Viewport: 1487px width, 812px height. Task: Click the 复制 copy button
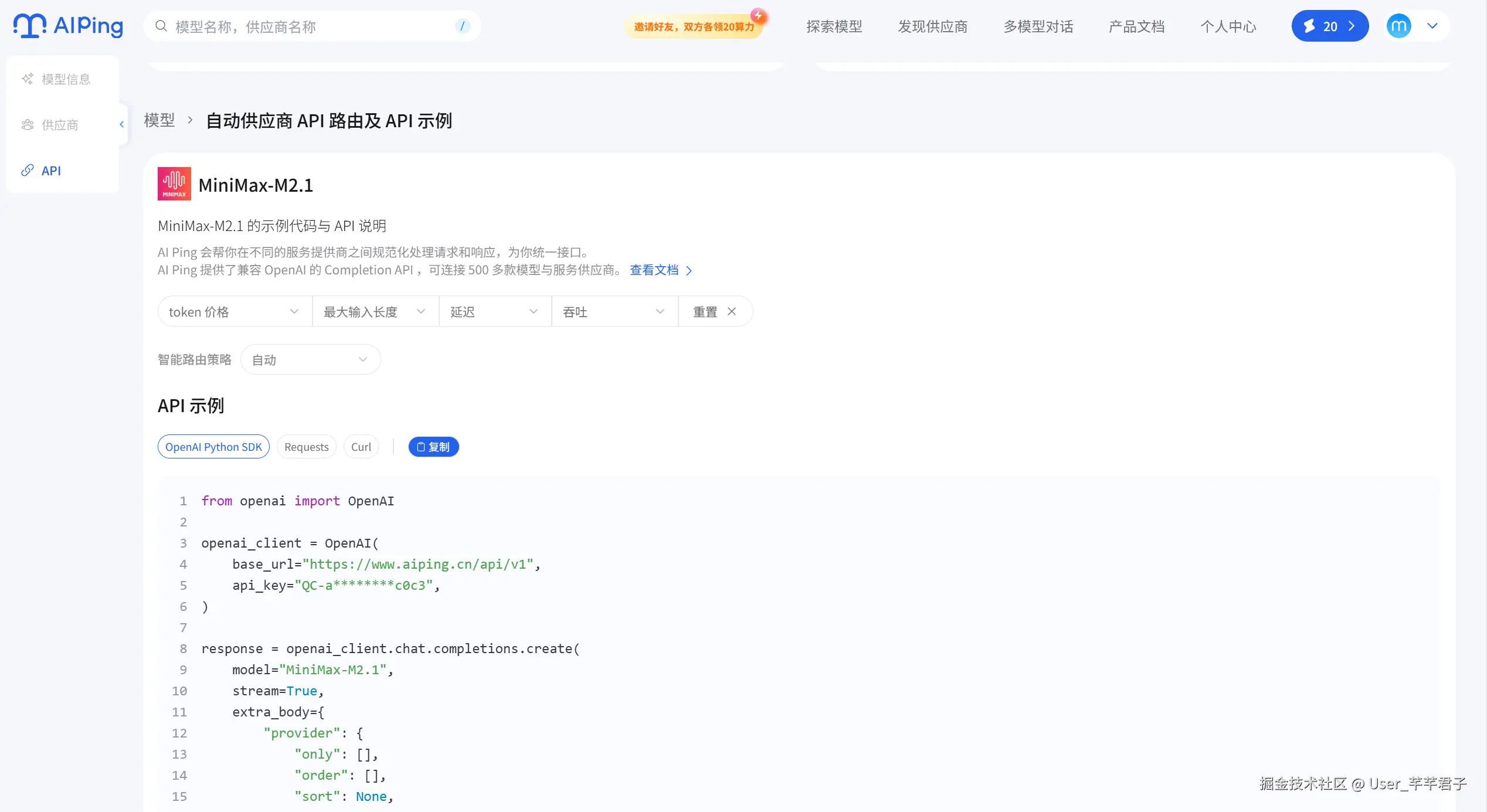pyautogui.click(x=433, y=447)
